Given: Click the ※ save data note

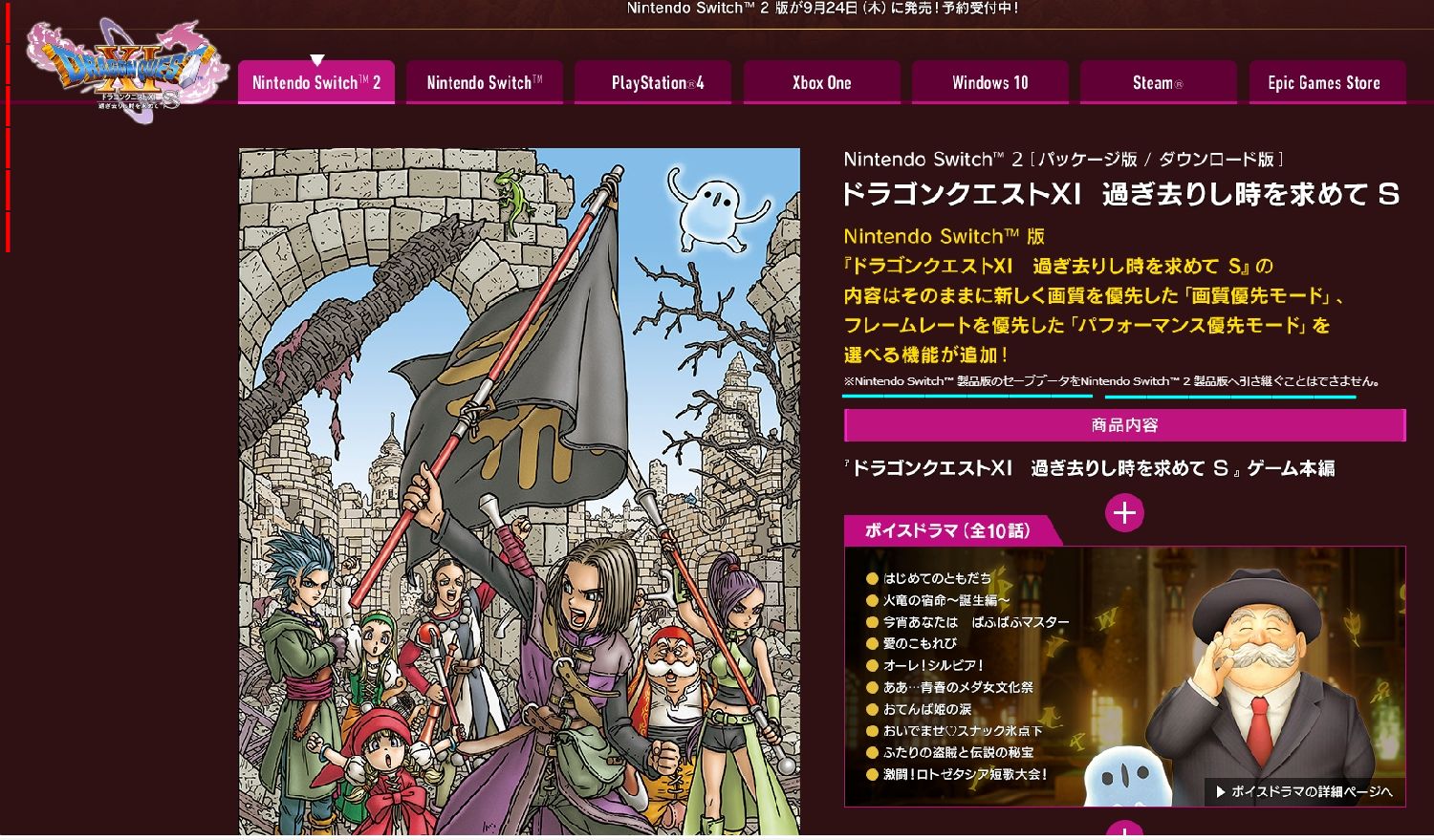Looking at the screenshot, I should [x=1113, y=381].
